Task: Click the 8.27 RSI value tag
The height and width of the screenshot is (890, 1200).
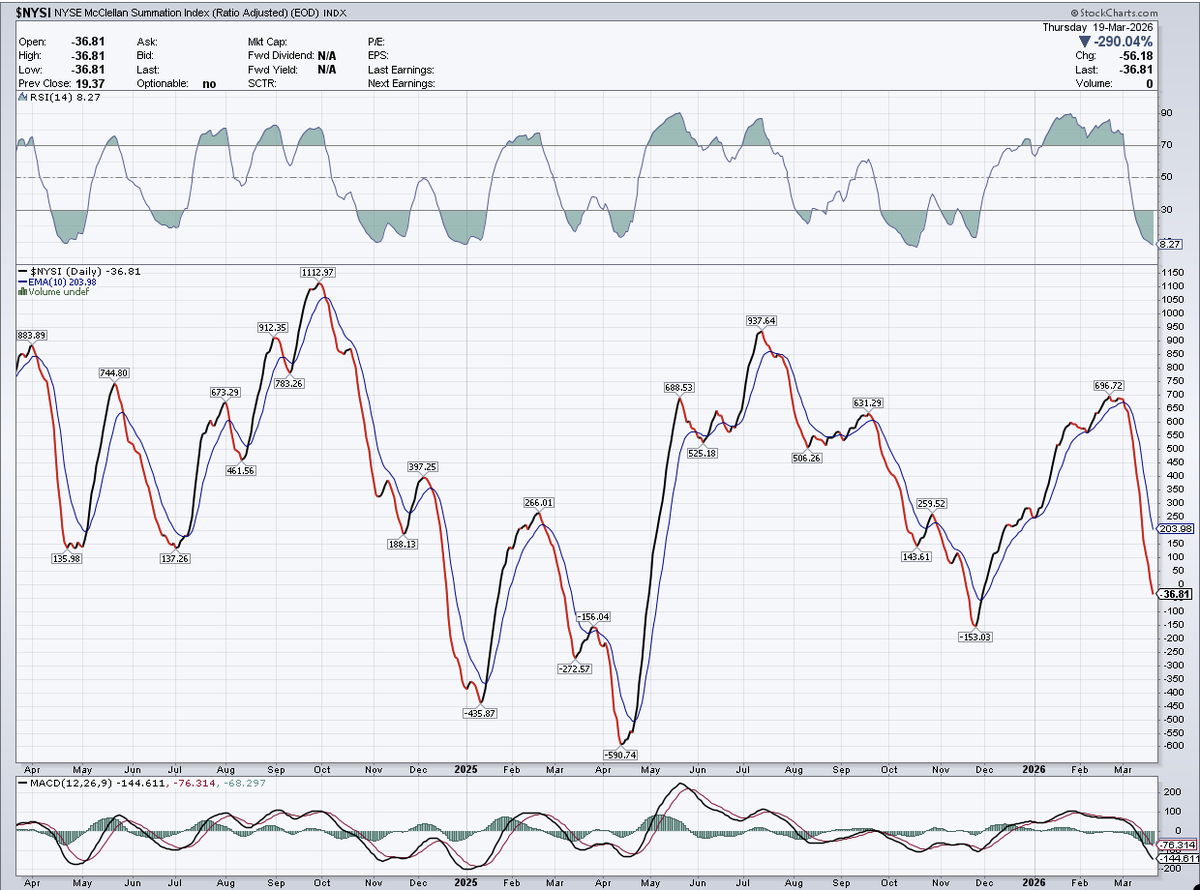Action: pyautogui.click(x=1169, y=243)
